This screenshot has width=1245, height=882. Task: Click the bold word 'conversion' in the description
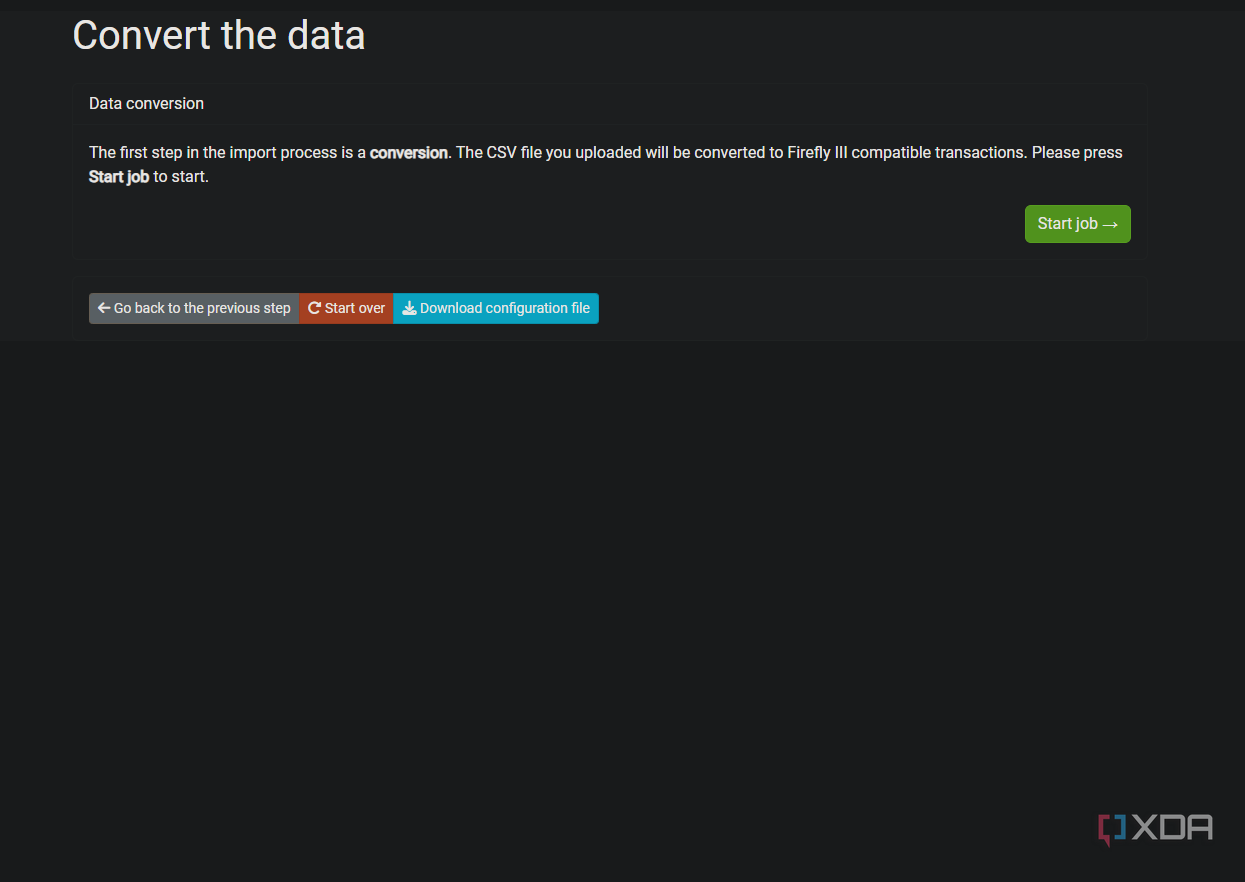pyautogui.click(x=409, y=153)
